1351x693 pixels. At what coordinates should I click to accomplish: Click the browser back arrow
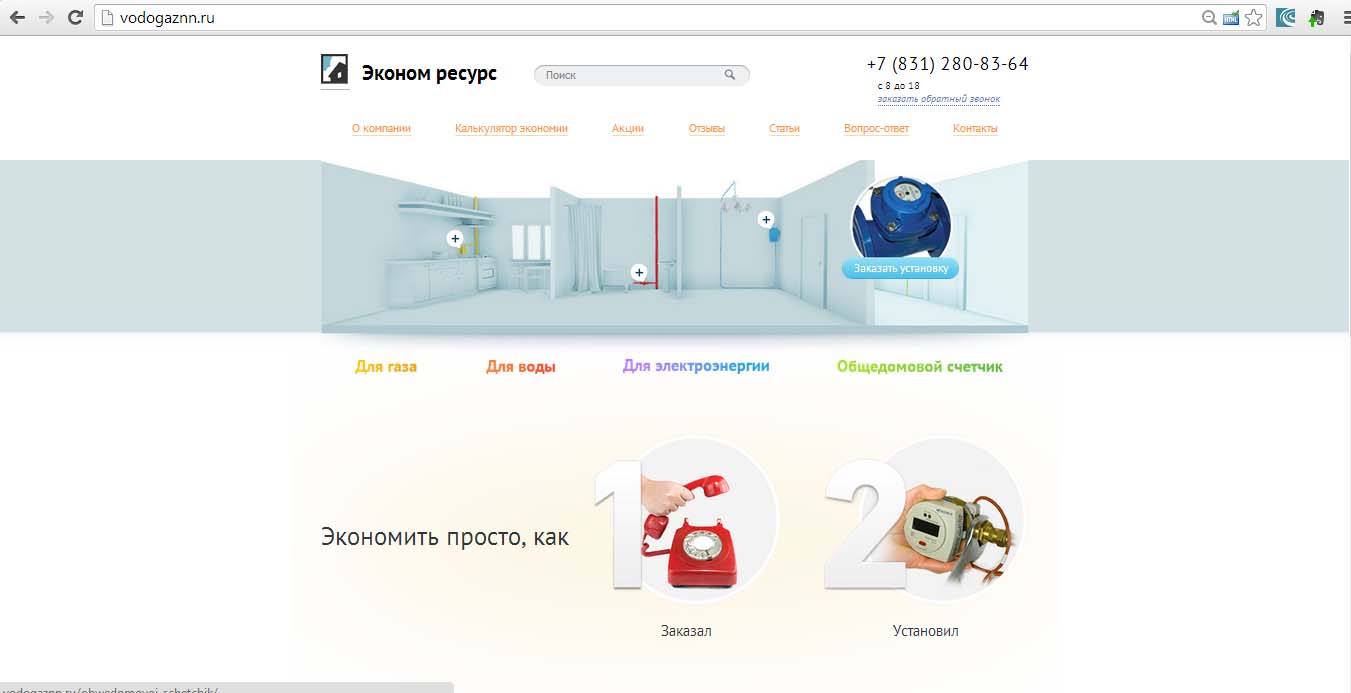coord(17,17)
